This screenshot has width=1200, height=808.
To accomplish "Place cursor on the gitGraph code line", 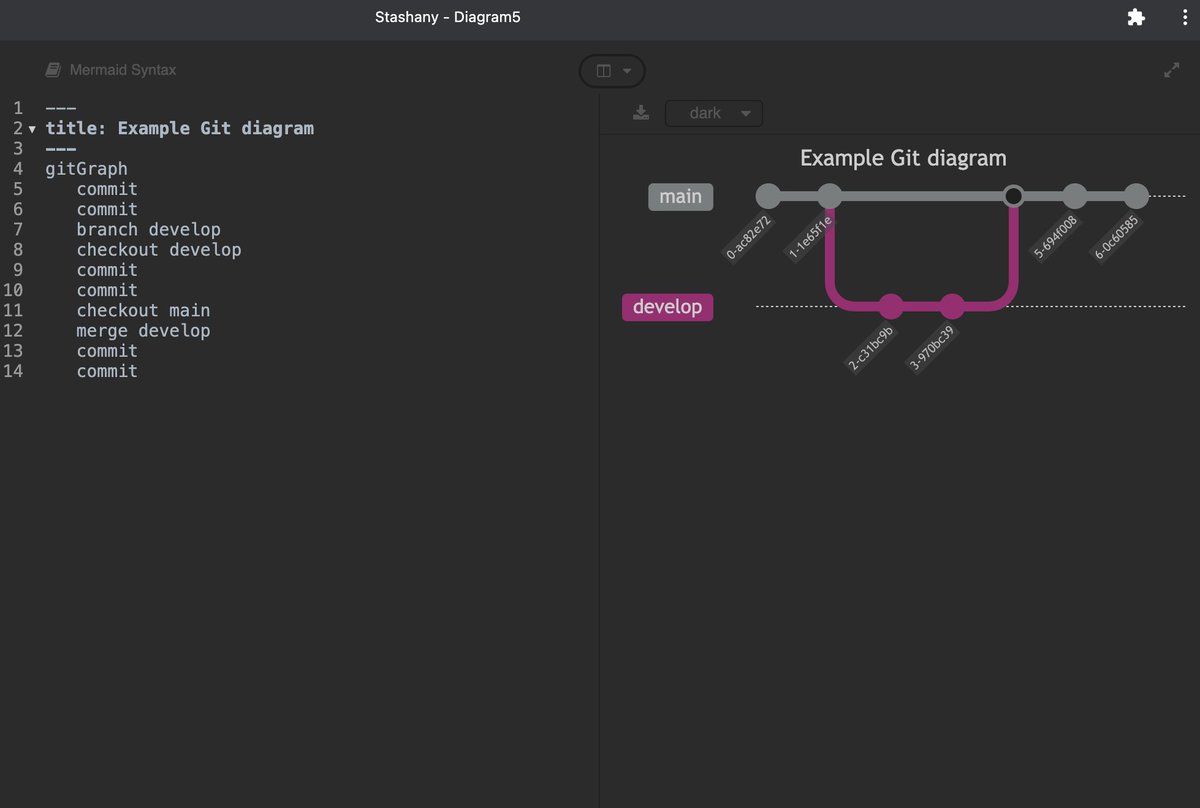I will click(86, 169).
